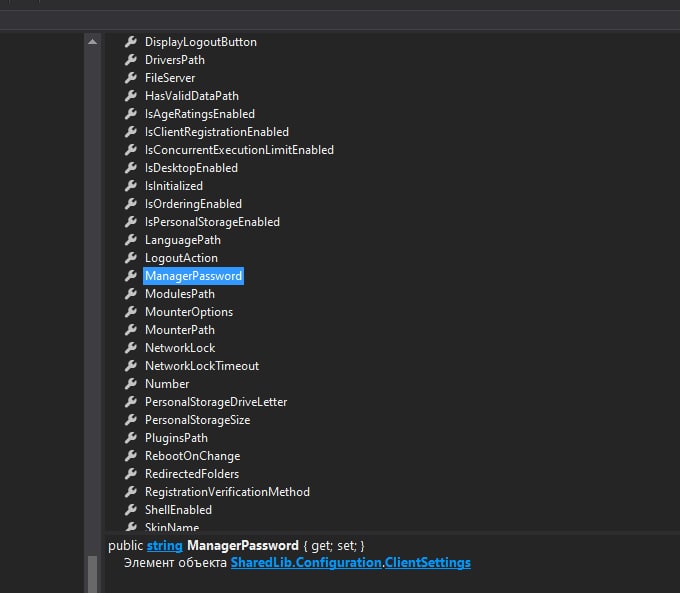The width and height of the screenshot is (680, 593).
Task: Click the wrench icon beside DriversPath
Action: [131, 60]
